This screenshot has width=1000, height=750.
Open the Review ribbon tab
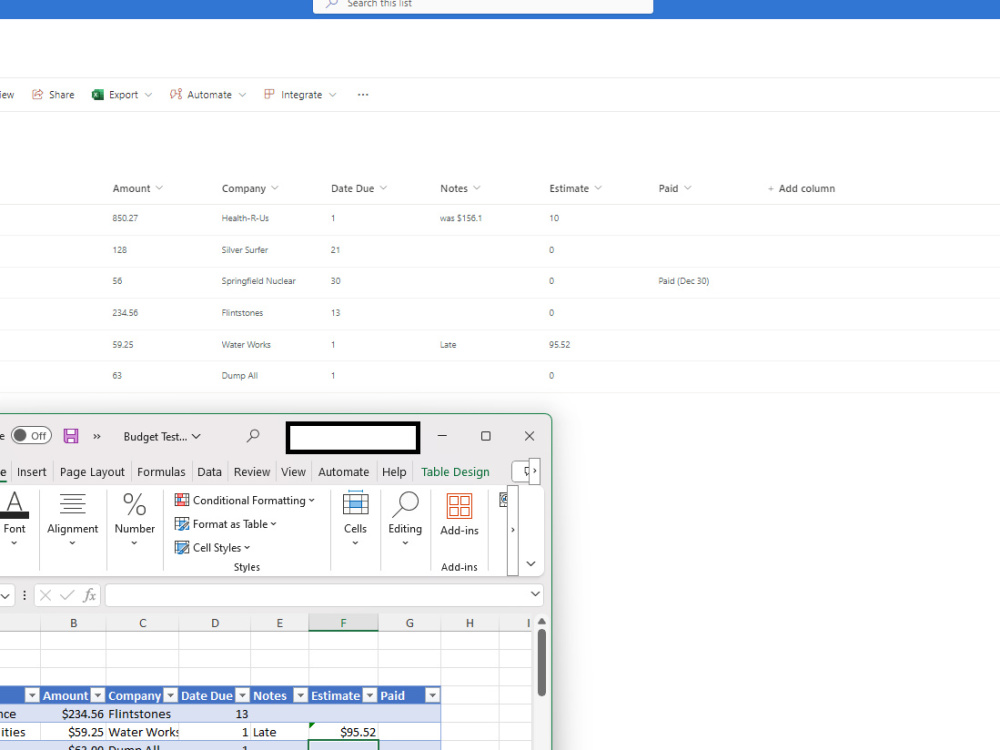(x=252, y=471)
